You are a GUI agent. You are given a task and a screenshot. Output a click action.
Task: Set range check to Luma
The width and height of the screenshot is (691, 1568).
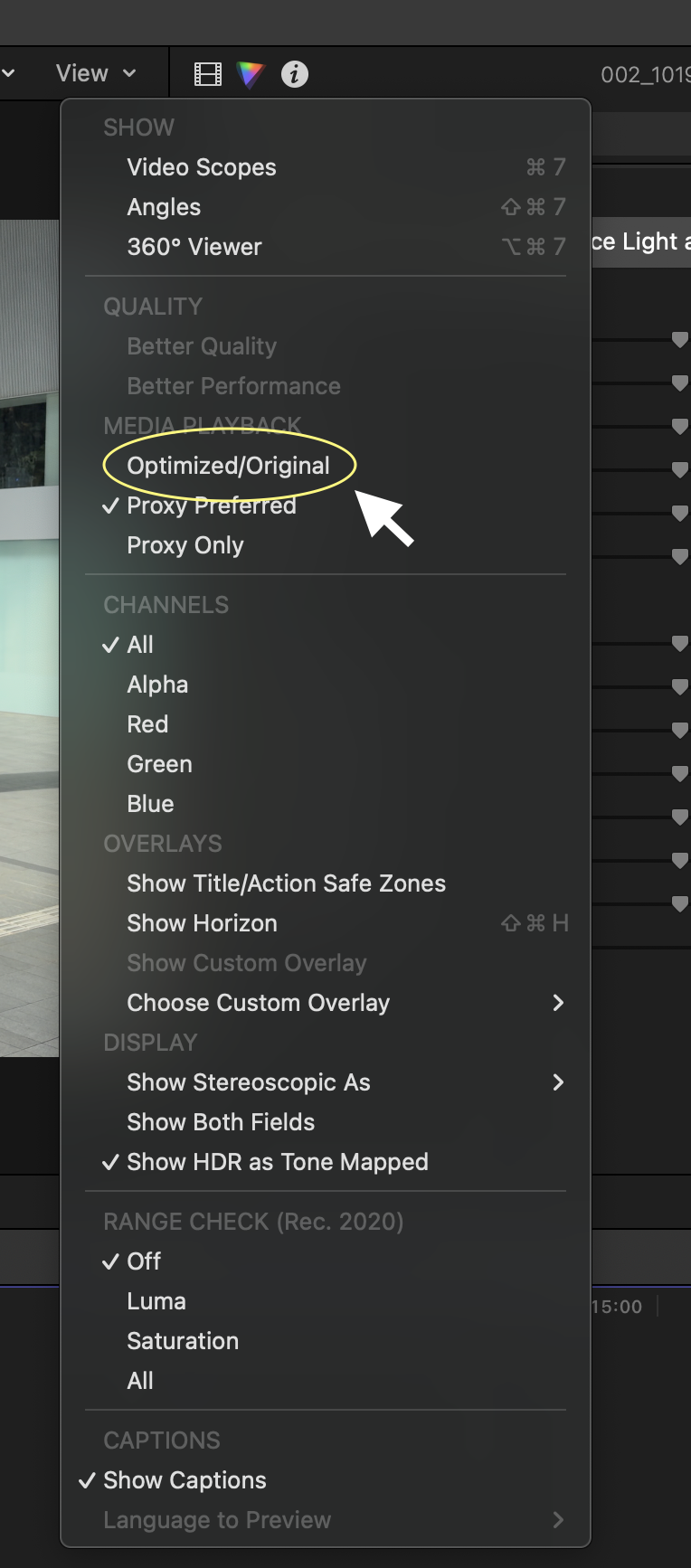pos(156,1301)
